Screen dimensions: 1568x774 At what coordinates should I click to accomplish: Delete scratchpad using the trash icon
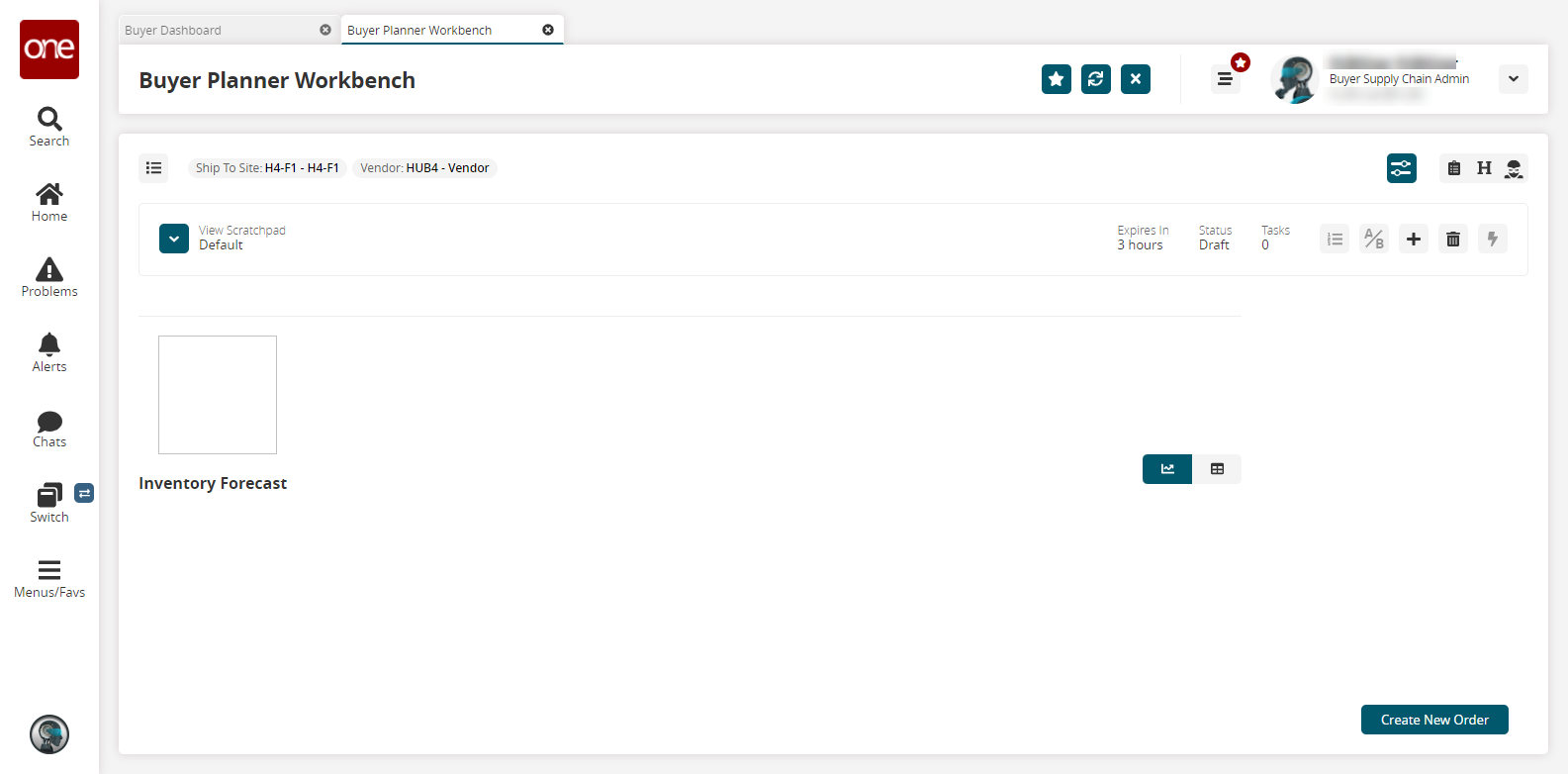(1453, 239)
